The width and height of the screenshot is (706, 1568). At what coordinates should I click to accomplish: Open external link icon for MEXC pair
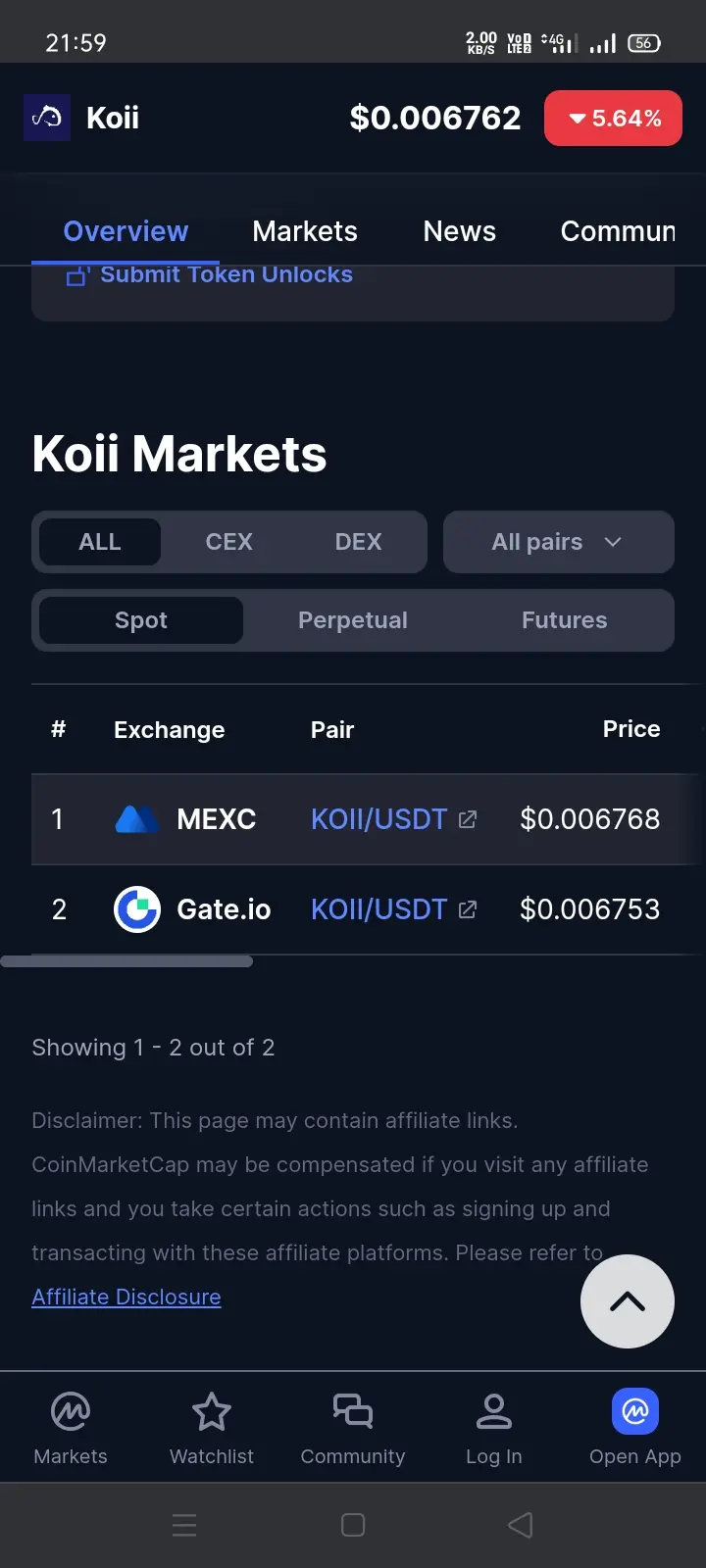point(468,819)
